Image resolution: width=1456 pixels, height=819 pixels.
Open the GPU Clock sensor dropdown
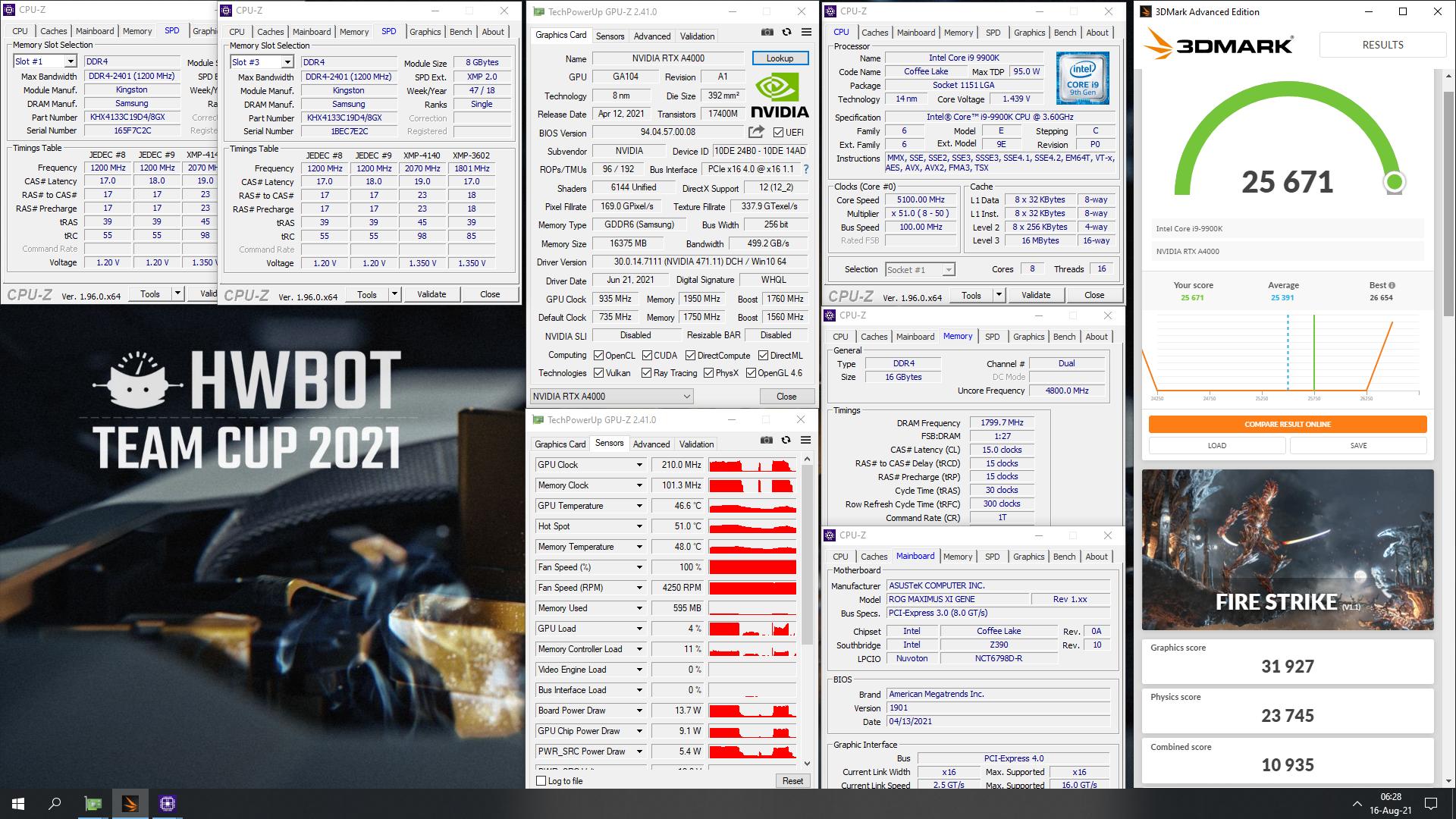pyautogui.click(x=639, y=465)
